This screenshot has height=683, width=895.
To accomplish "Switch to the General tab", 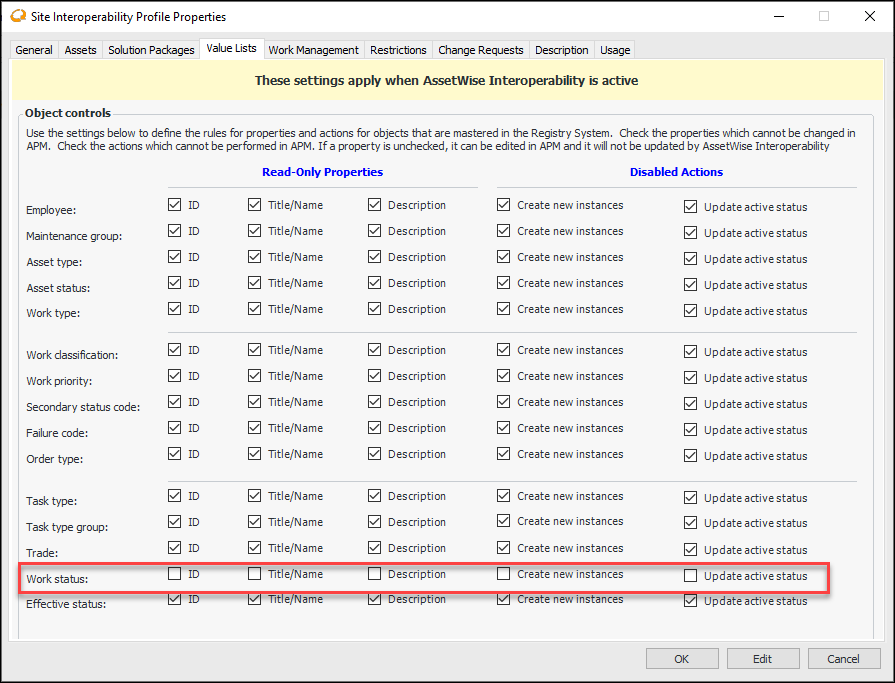I will click(34, 50).
